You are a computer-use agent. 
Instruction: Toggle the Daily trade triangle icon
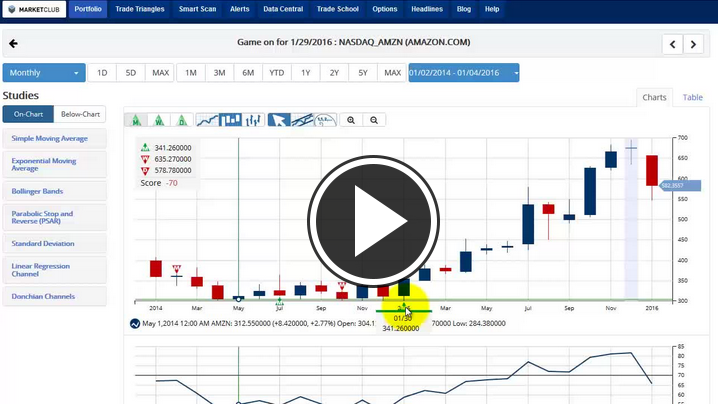tap(182, 120)
